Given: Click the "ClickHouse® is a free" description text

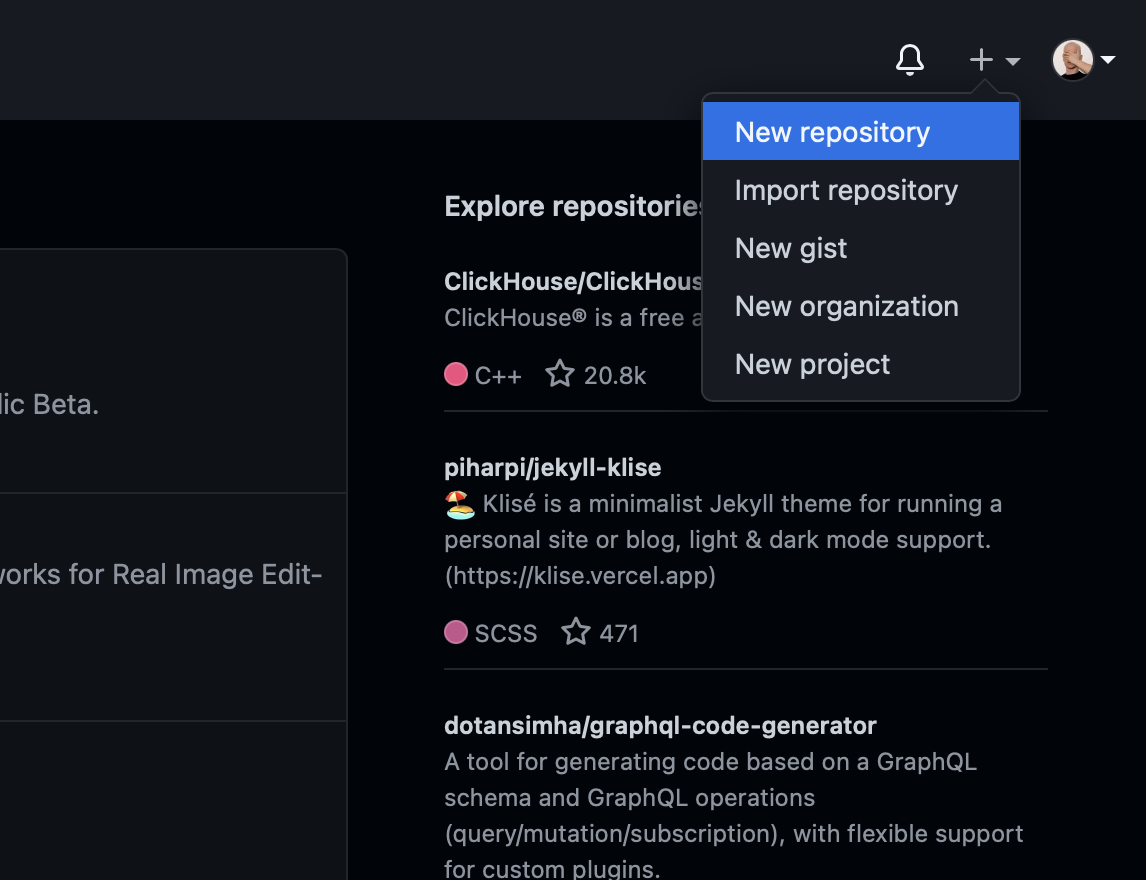Looking at the screenshot, I should coord(573,318).
